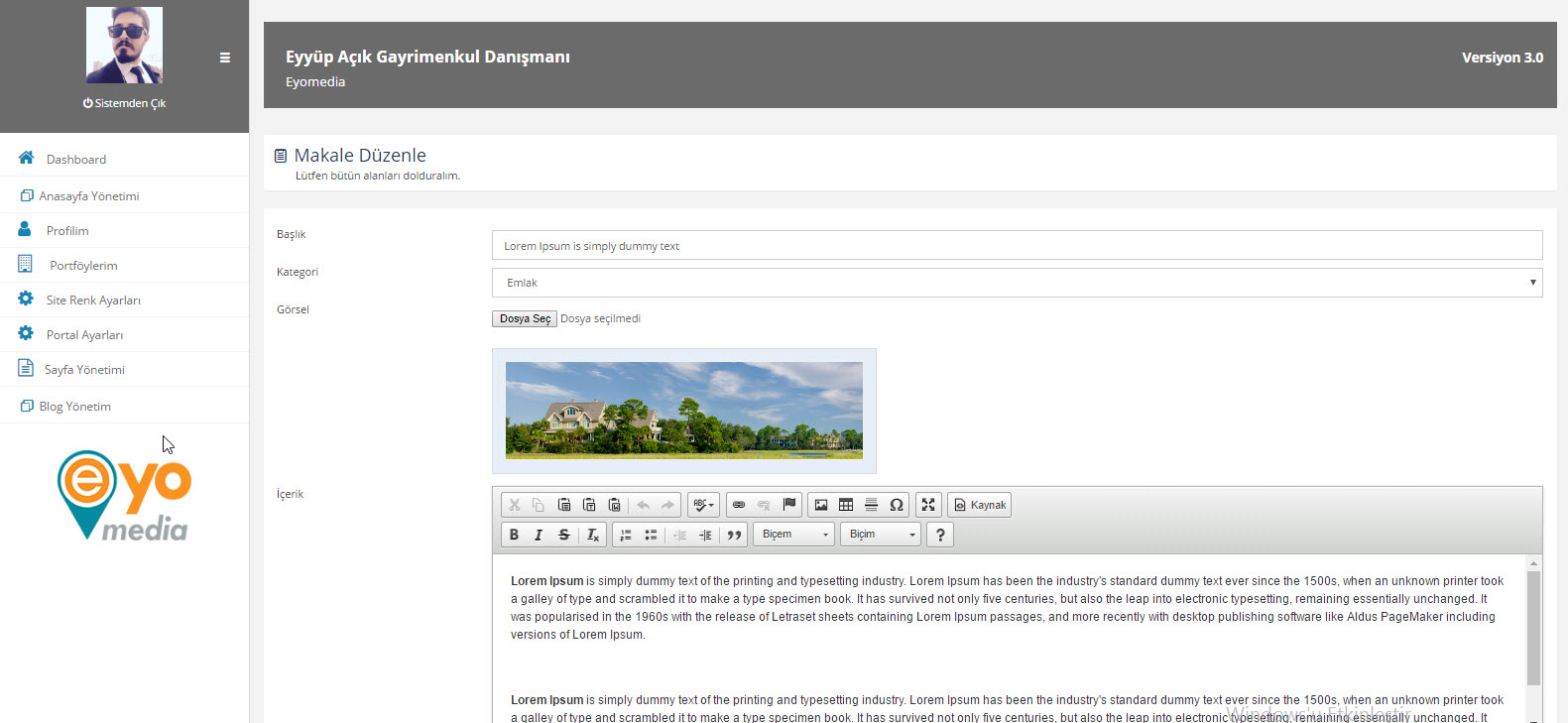
Task: Click the 'Makale Düzenle' heading
Action: coord(360,155)
